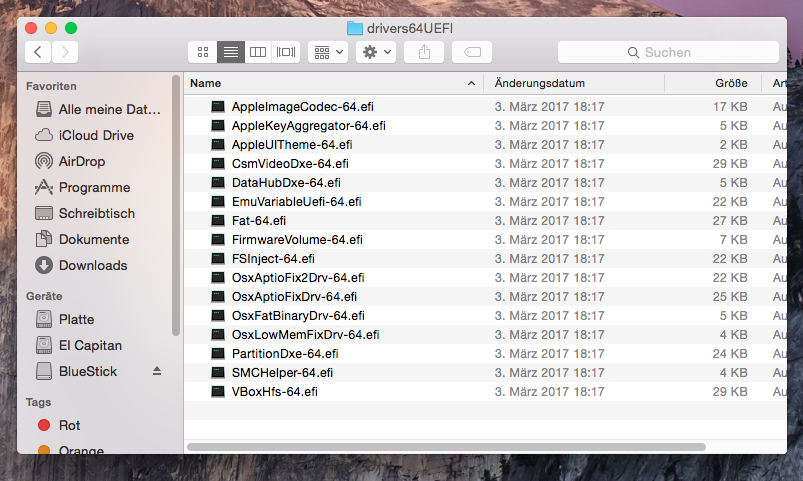Click the 17 KB size value
The image size is (803, 481).
[730, 107]
